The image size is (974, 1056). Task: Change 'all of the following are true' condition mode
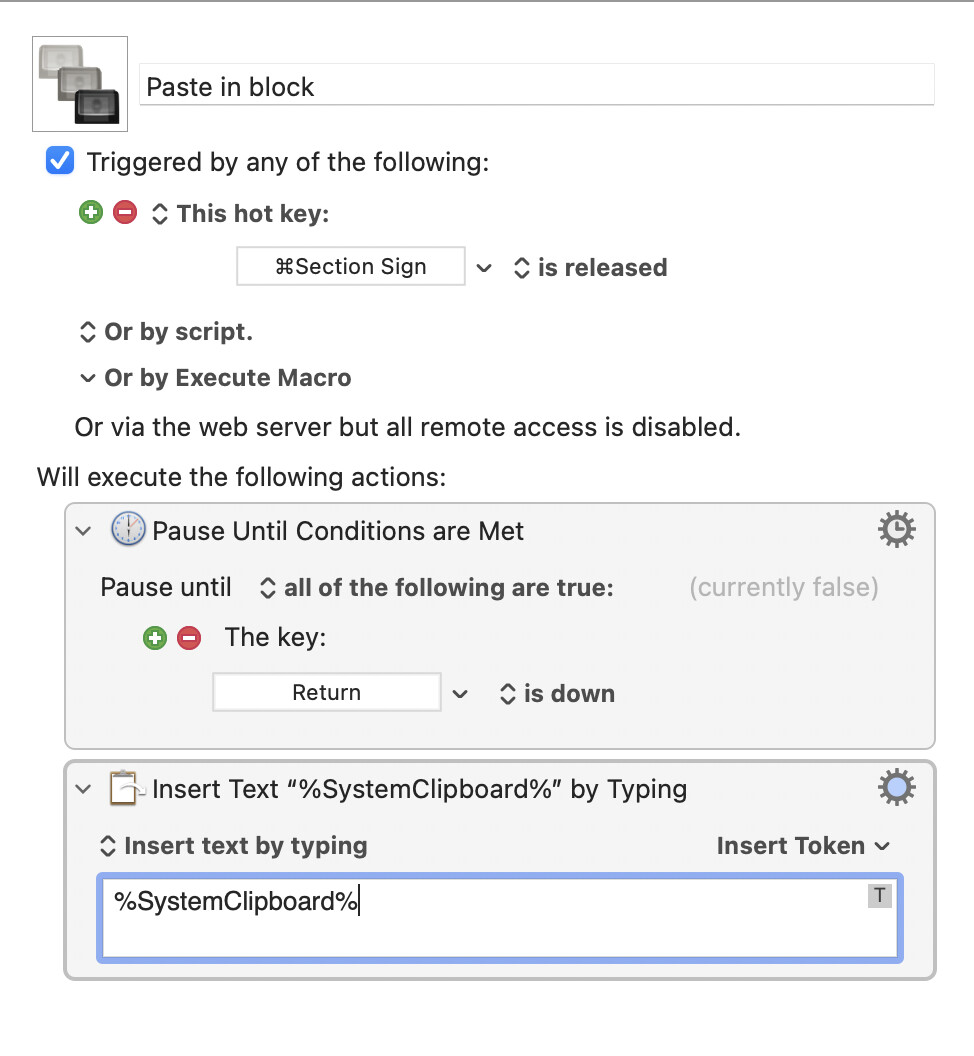click(437, 588)
